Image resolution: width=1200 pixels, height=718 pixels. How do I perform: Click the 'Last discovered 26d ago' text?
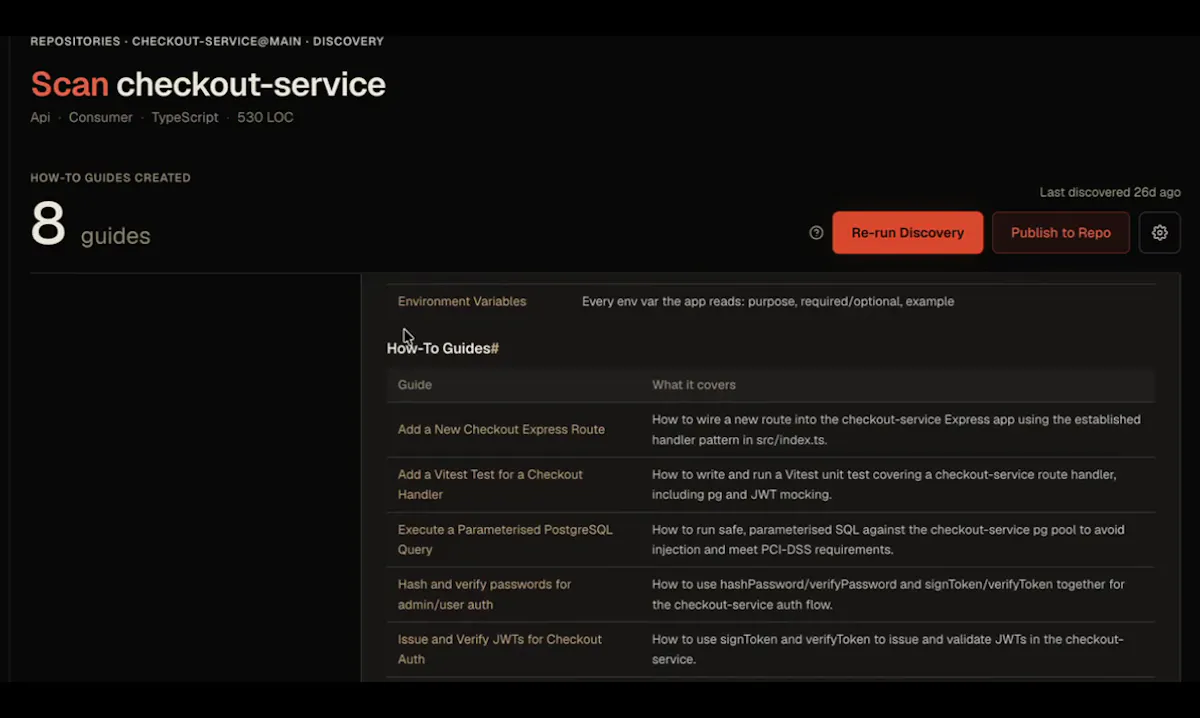1110,192
